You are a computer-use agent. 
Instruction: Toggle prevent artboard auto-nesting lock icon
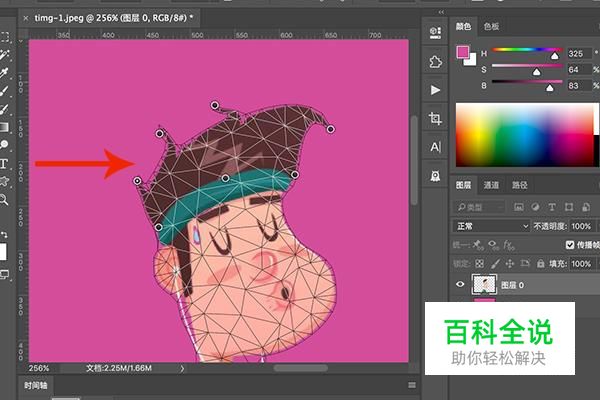(525, 263)
